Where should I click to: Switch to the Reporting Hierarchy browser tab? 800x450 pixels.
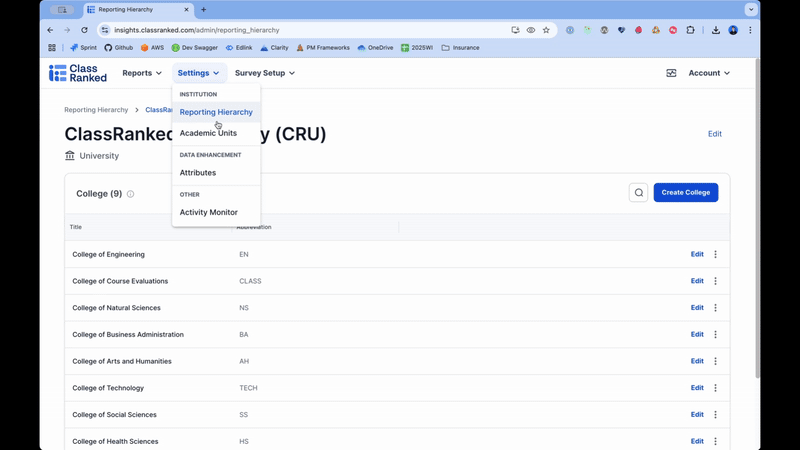pos(138,10)
